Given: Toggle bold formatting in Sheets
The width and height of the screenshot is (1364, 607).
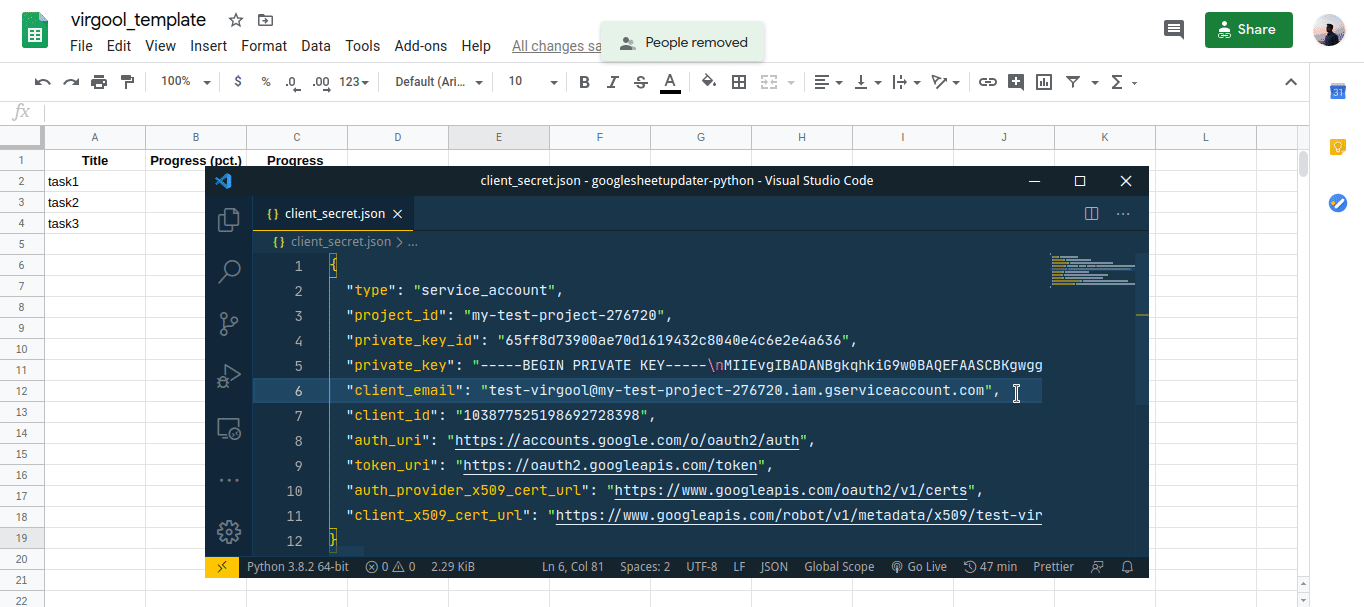Looking at the screenshot, I should click(x=585, y=82).
